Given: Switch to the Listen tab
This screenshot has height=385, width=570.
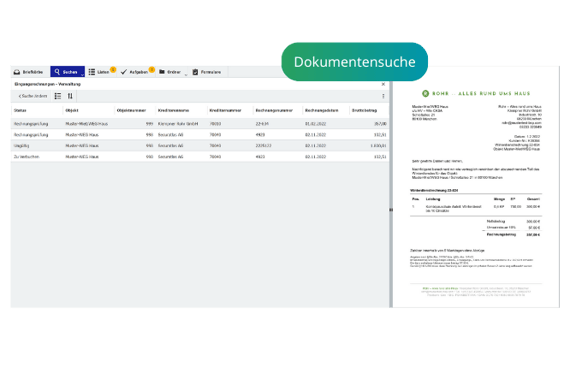Looking at the screenshot, I should 102,72.
